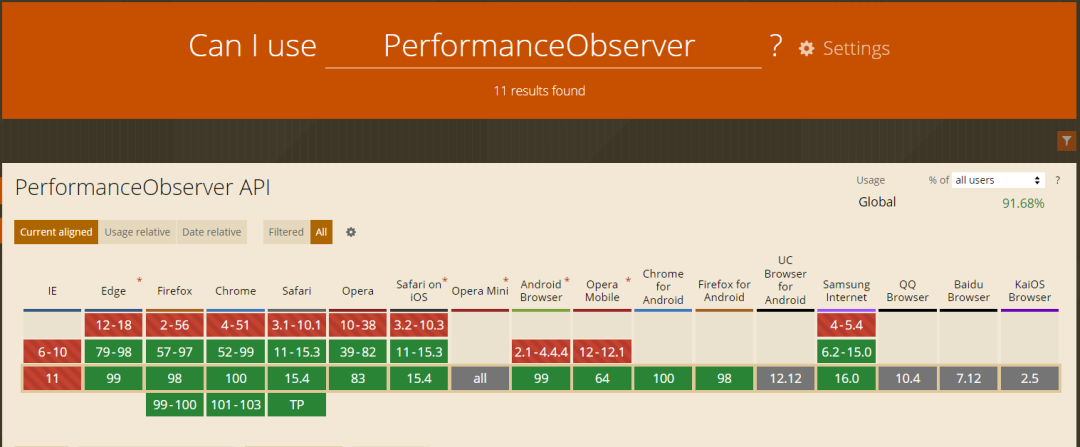The image size is (1080, 447).
Task: Select Opera Mini 'all' cell
Action: tap(480, 378)
